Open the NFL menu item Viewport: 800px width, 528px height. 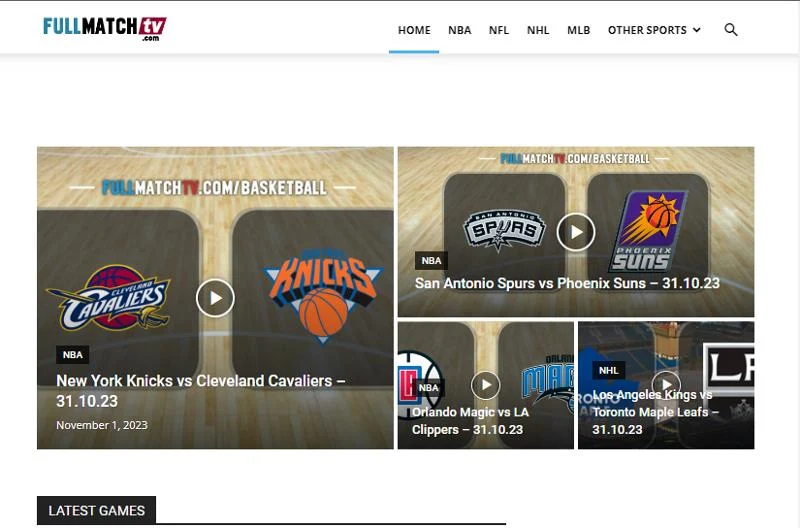click(498, 30)
